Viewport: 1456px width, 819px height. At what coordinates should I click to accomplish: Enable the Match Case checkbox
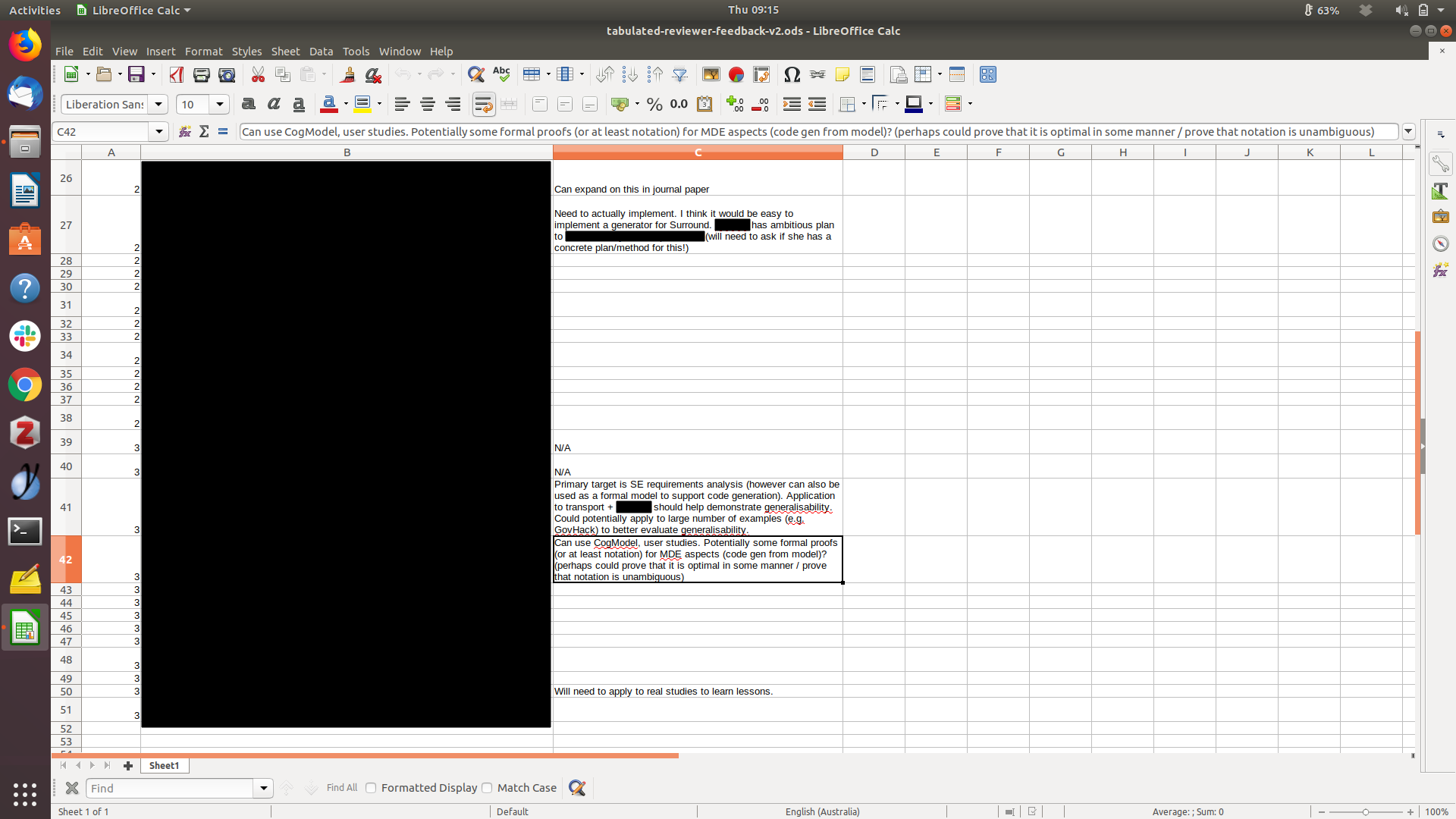(487, 788)
